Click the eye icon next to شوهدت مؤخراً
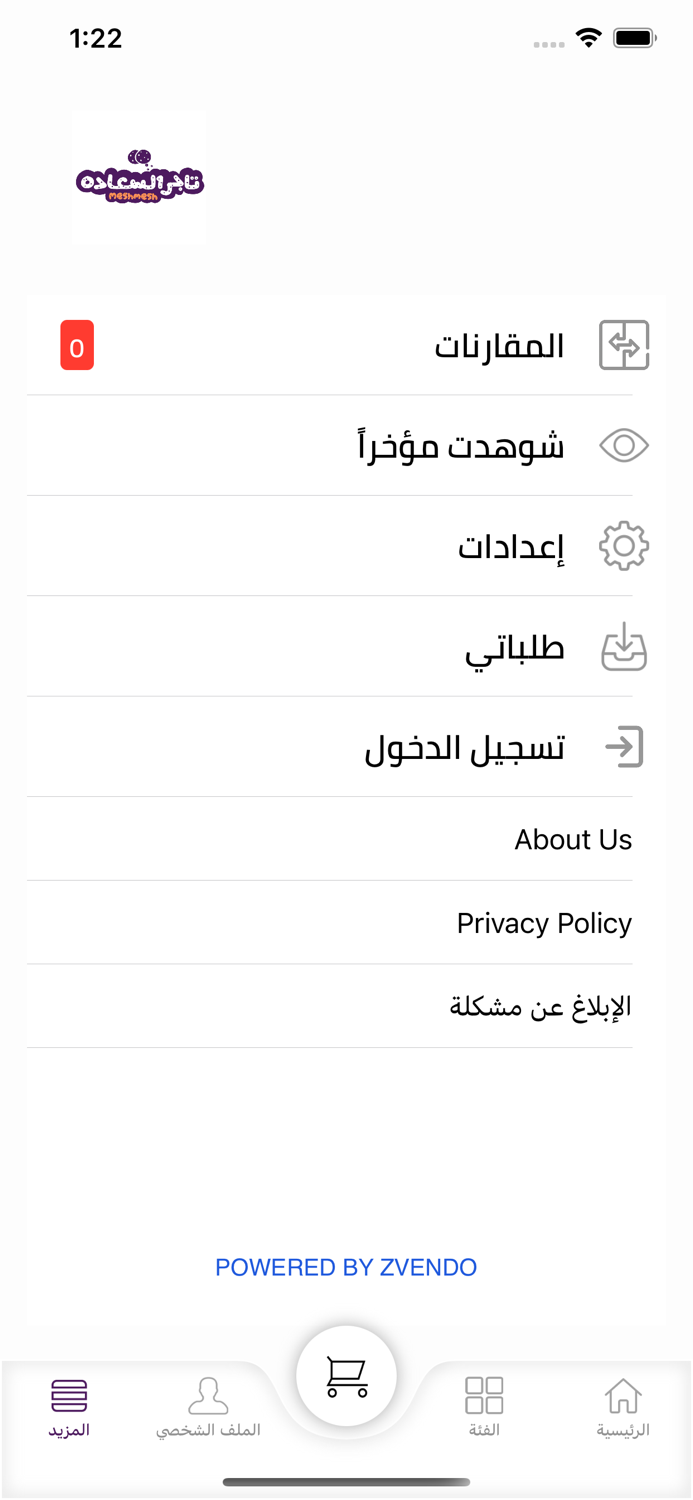 click(x=622, y=446)
